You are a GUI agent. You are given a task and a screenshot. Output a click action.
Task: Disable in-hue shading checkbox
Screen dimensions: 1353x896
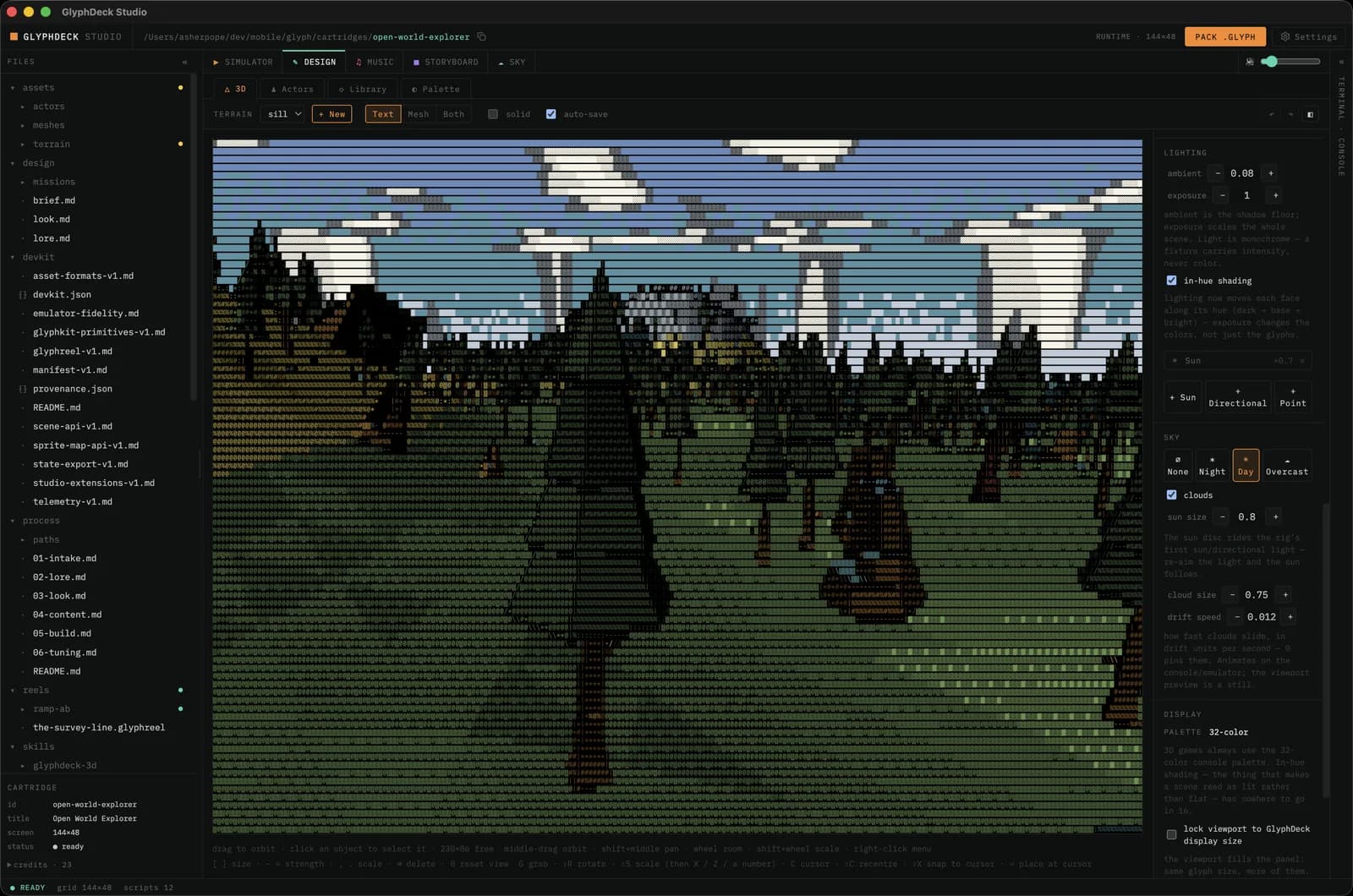coord(1171,281)
